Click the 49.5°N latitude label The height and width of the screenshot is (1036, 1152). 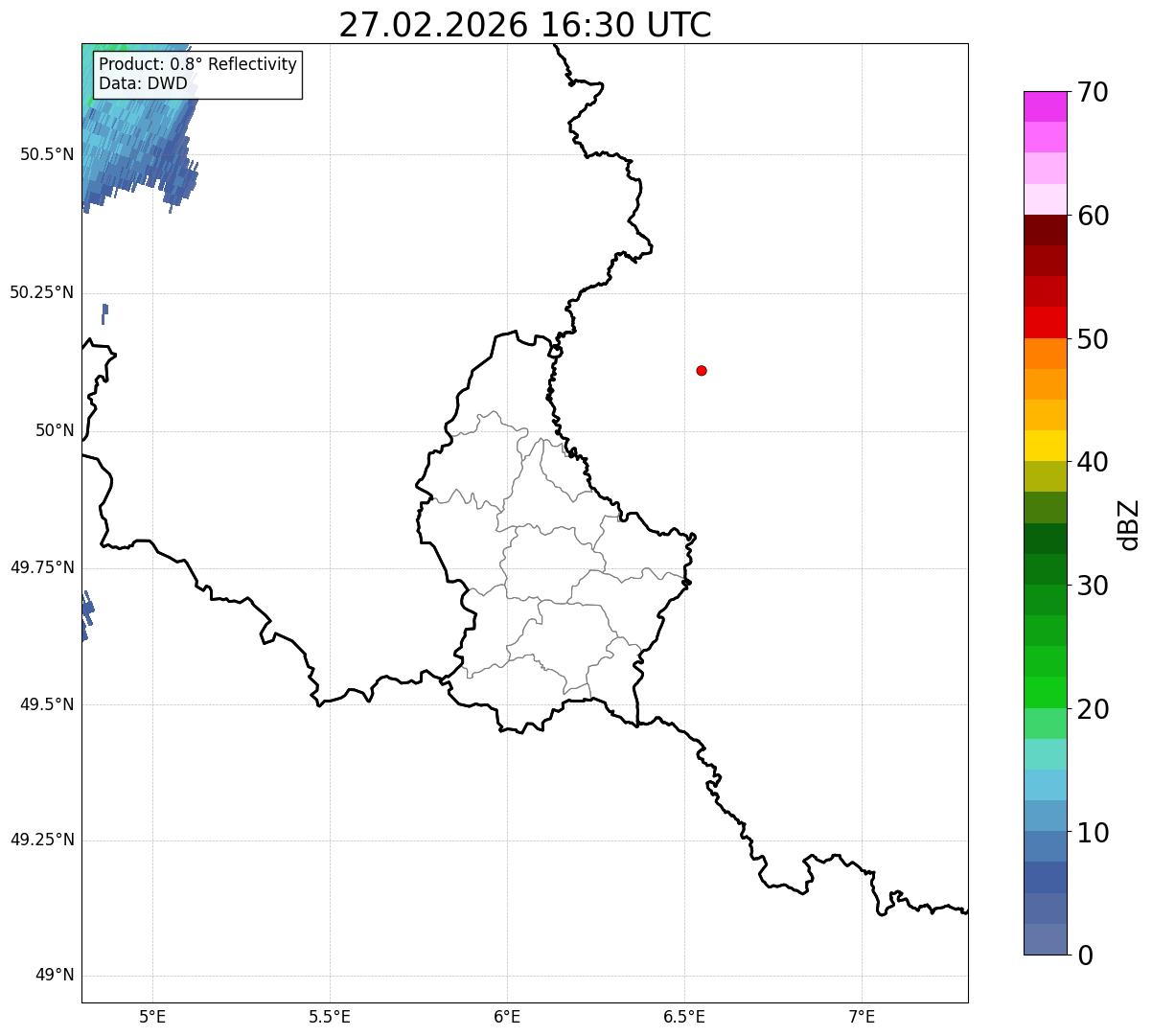click(47, 704)
